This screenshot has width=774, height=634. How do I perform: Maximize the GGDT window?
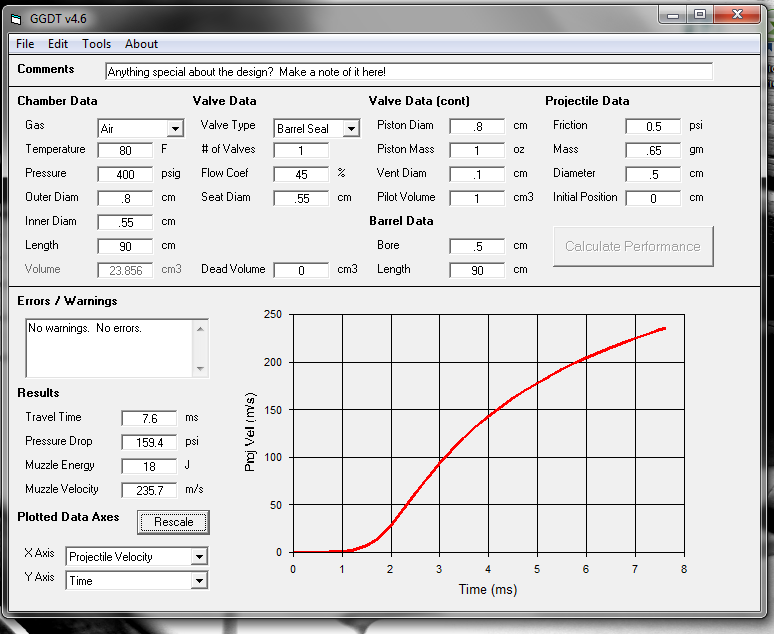pyautogui.click(x=700, y=14)
